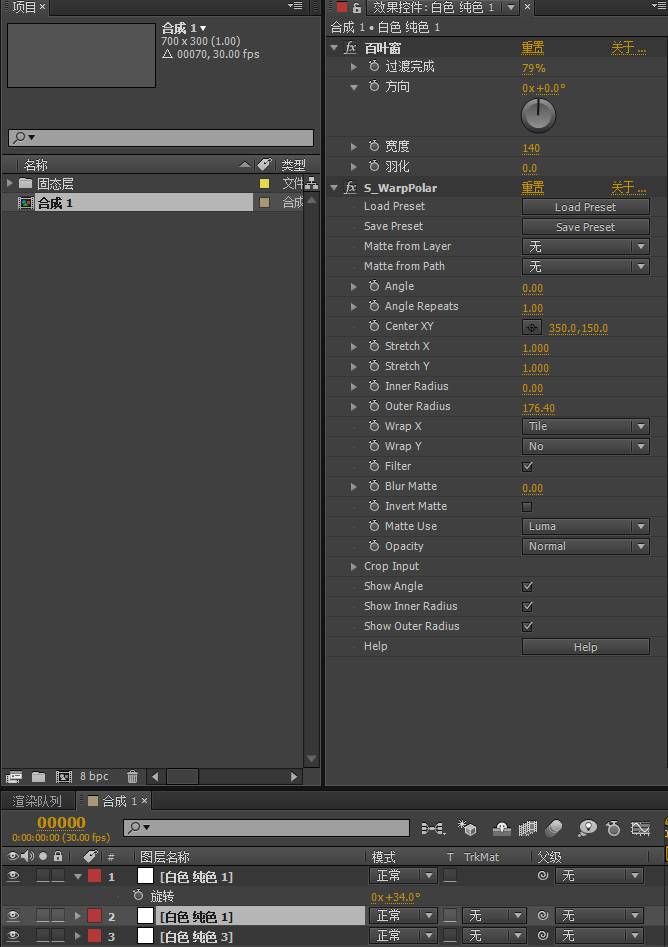Open the Matte from Layer dropdown
This screenshot has height=947, width=668.
pos(585,246)
